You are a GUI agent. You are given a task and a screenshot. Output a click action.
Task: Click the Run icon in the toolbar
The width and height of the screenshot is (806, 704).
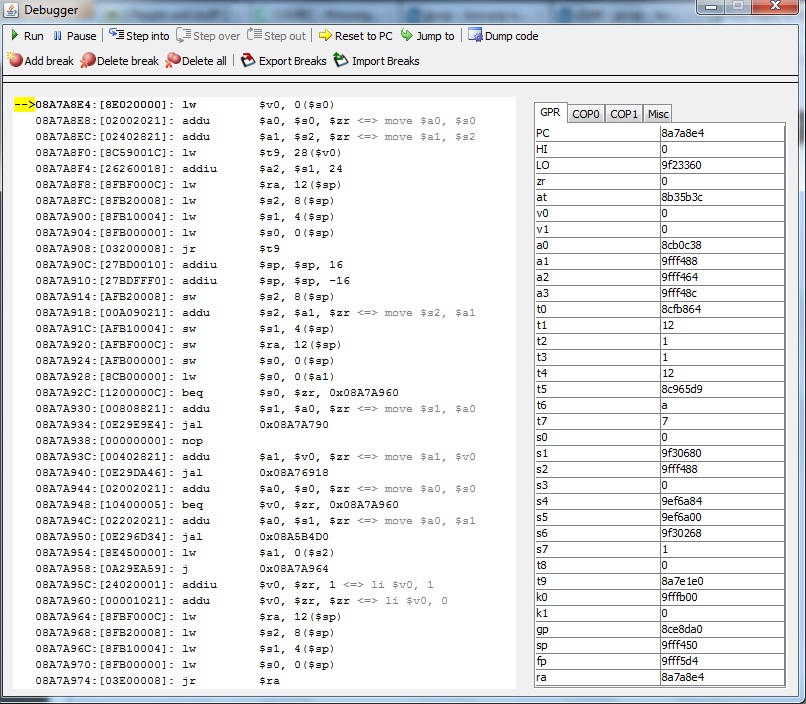[x=14, y=36]
